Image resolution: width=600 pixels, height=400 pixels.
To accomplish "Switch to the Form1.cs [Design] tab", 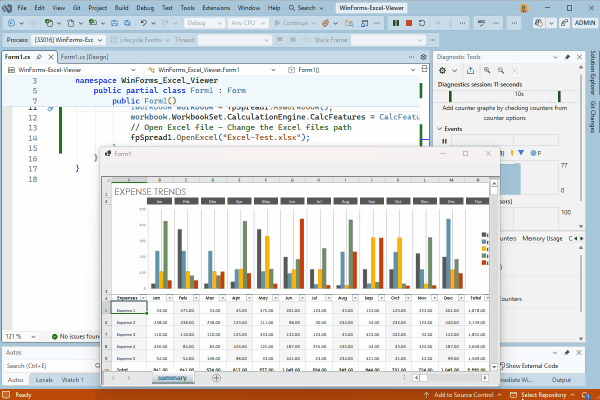I will (x=84, y=57).
